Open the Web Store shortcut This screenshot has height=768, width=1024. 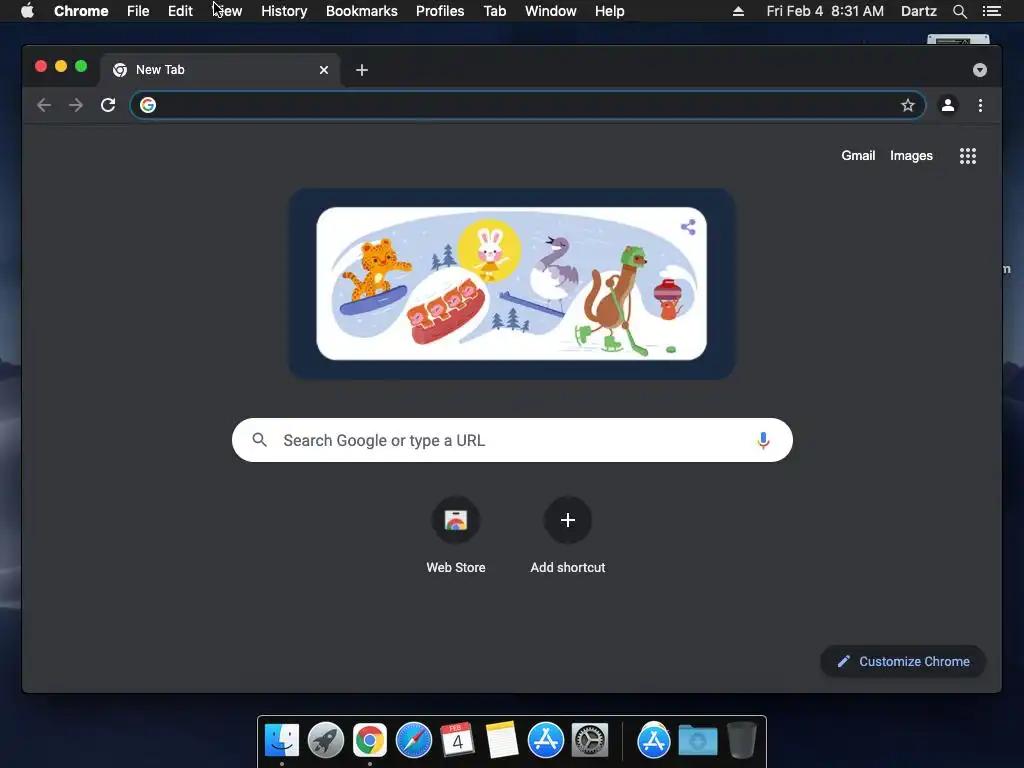pos(456,535)
